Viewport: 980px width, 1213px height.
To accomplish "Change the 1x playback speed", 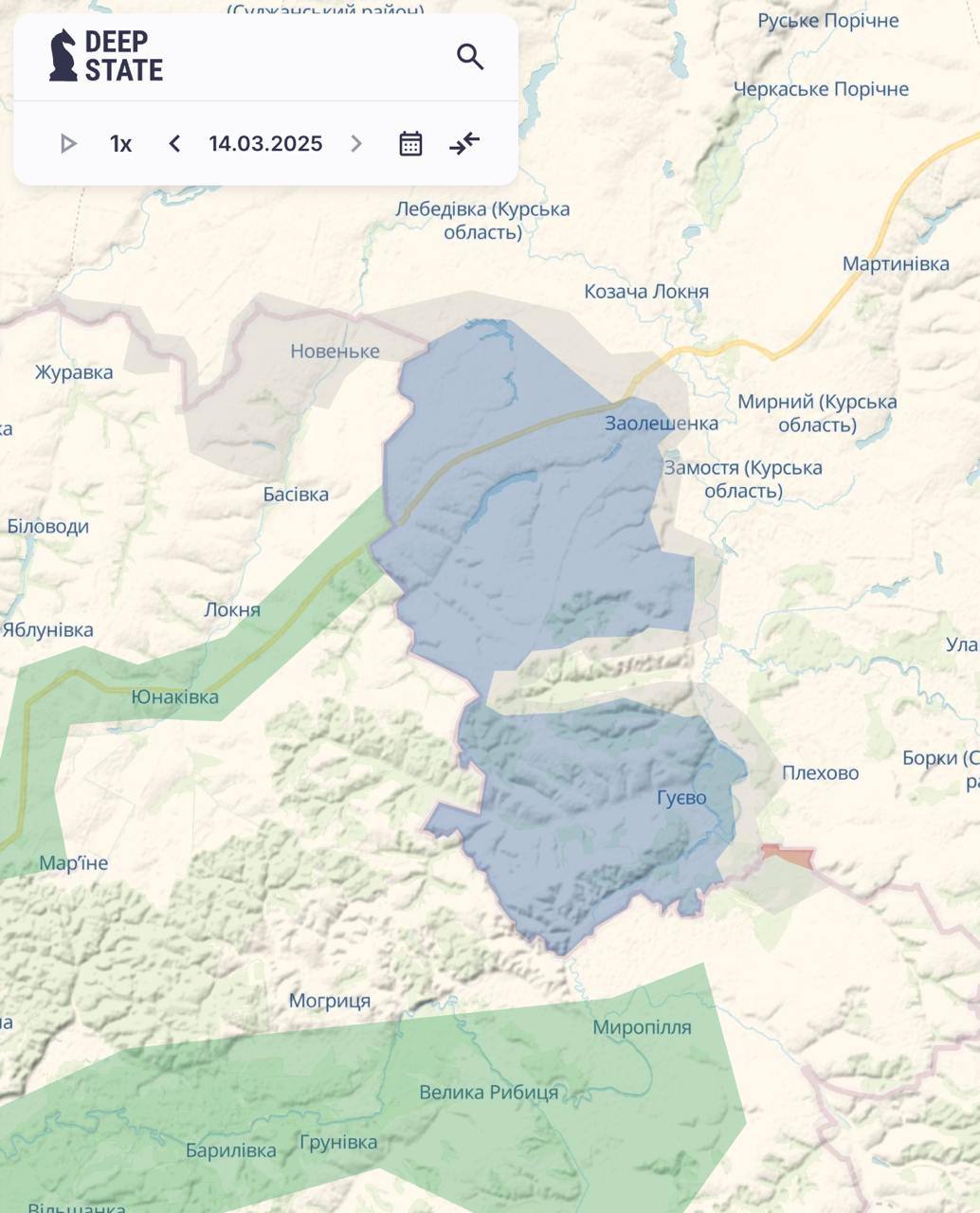I will coord(120,144).
